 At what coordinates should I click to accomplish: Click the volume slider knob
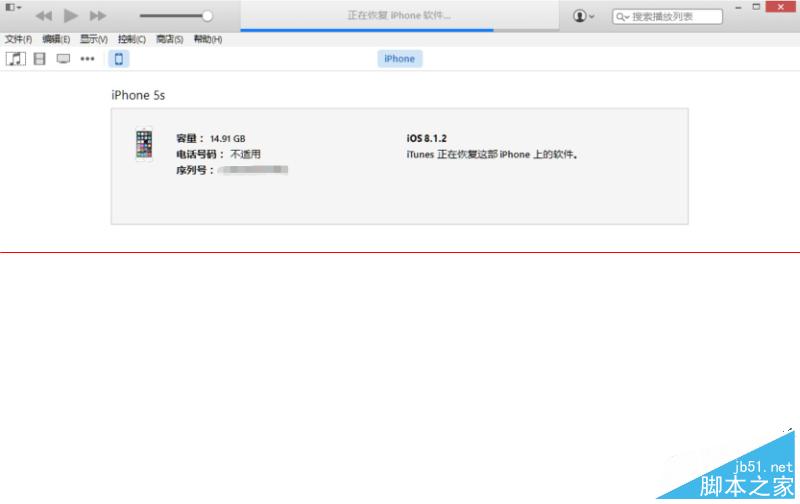pyautogui.click(x=207, y=16)
